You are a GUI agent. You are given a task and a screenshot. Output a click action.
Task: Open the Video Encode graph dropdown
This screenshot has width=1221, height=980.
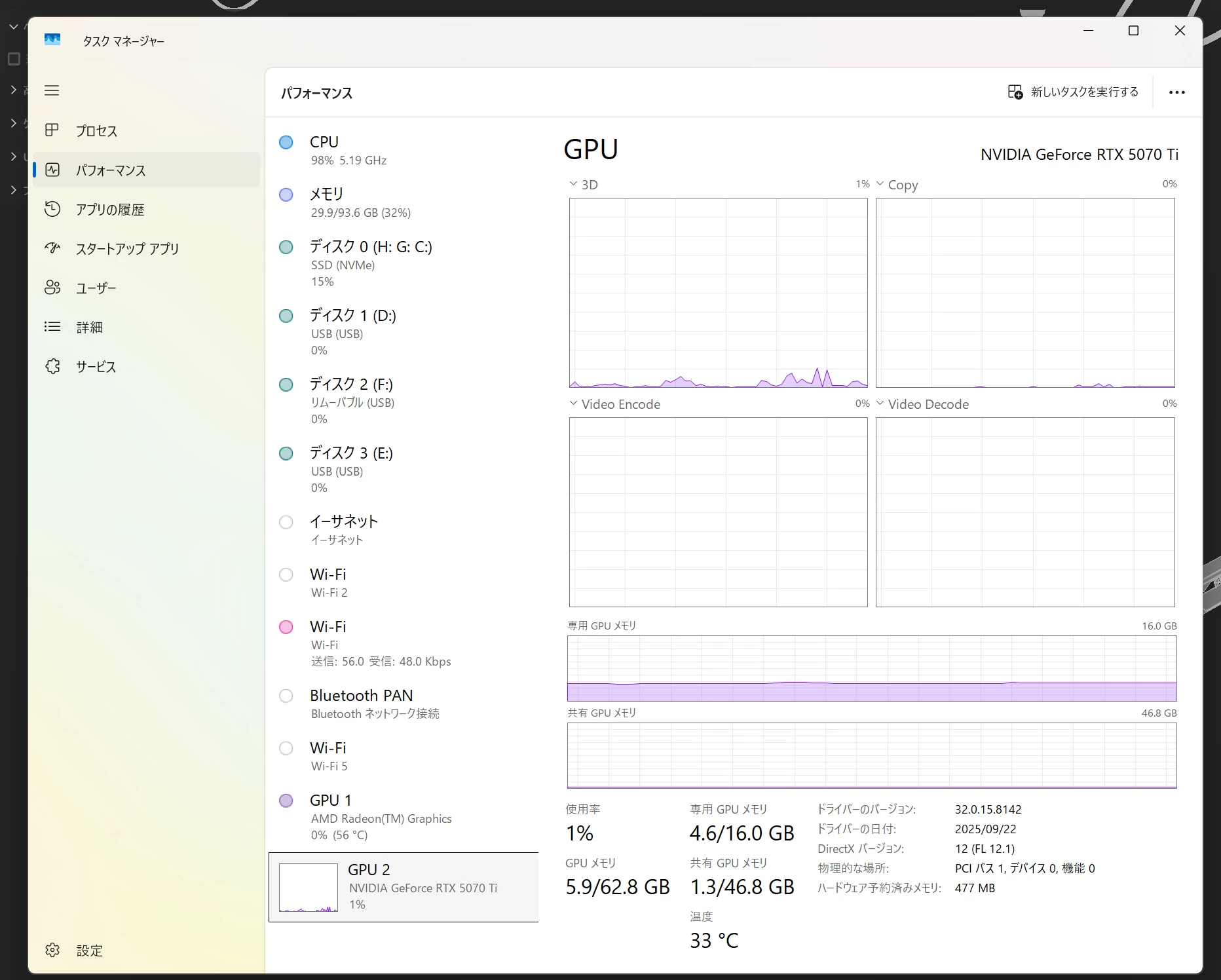[573, 404]
